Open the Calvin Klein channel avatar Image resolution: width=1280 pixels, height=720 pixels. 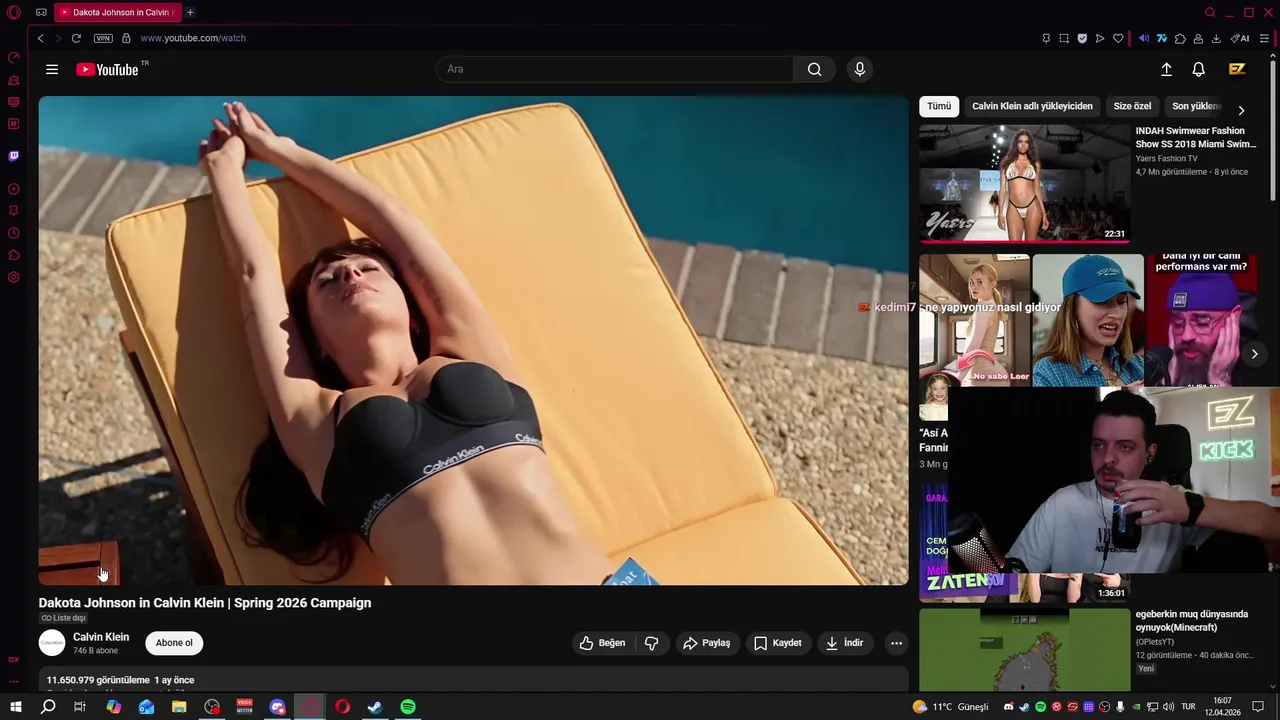(52, 643)
